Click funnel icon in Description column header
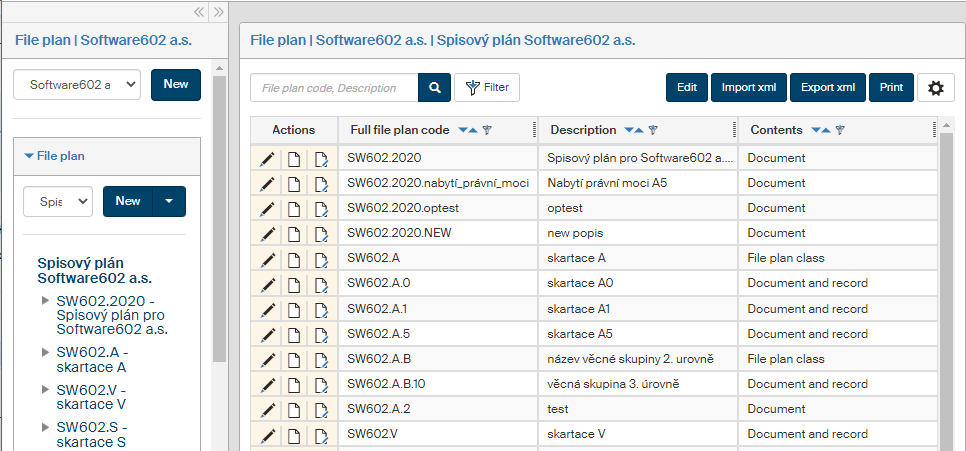This screenshot has width=966, height=451. (652, 130)
